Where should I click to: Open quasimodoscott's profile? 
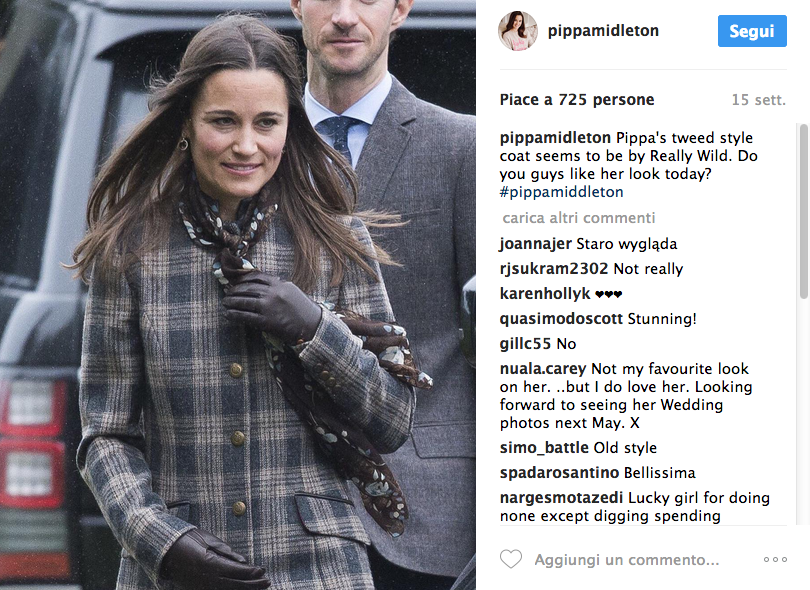(561, 319)
